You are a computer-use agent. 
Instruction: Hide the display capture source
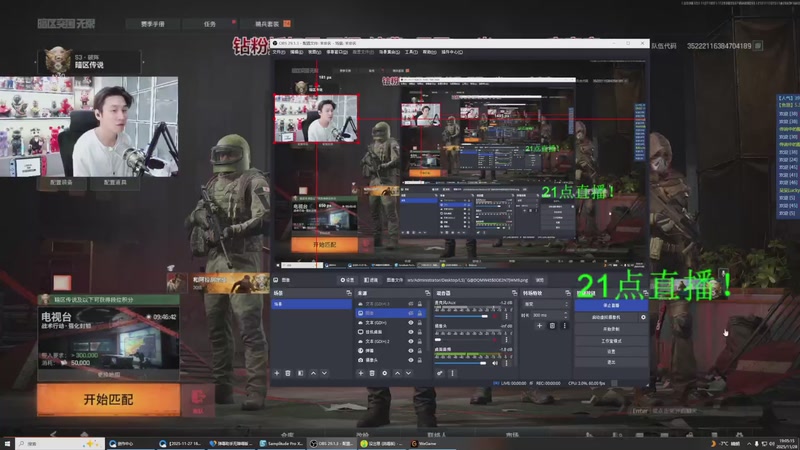click(411, 332)
